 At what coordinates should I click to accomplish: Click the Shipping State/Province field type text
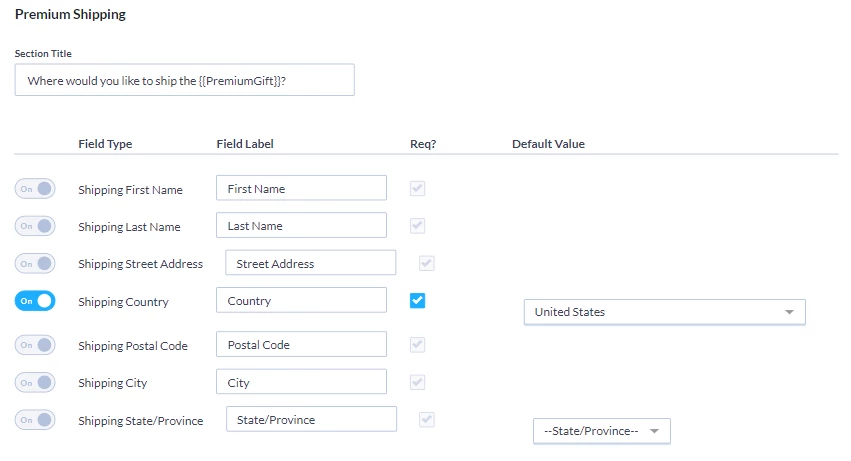[141, 421]
